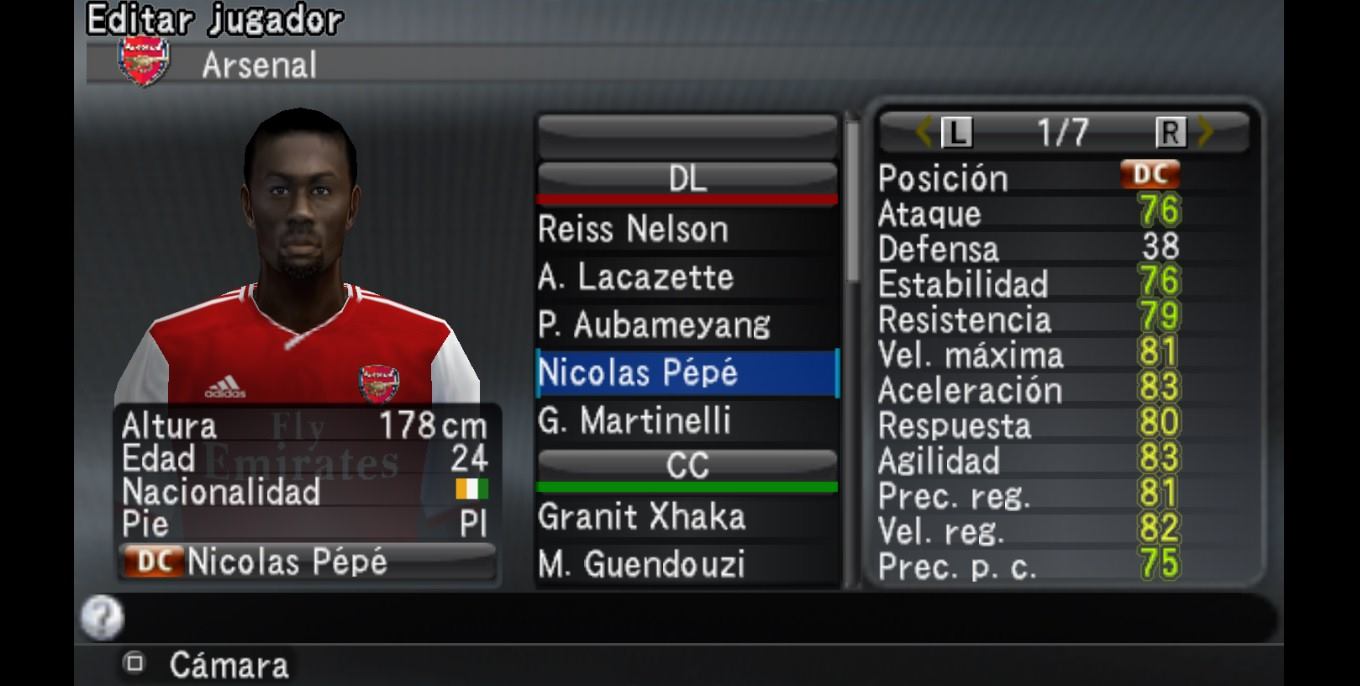Click the question mark help icon
The image size is (1360, 686).
[101, 618]
